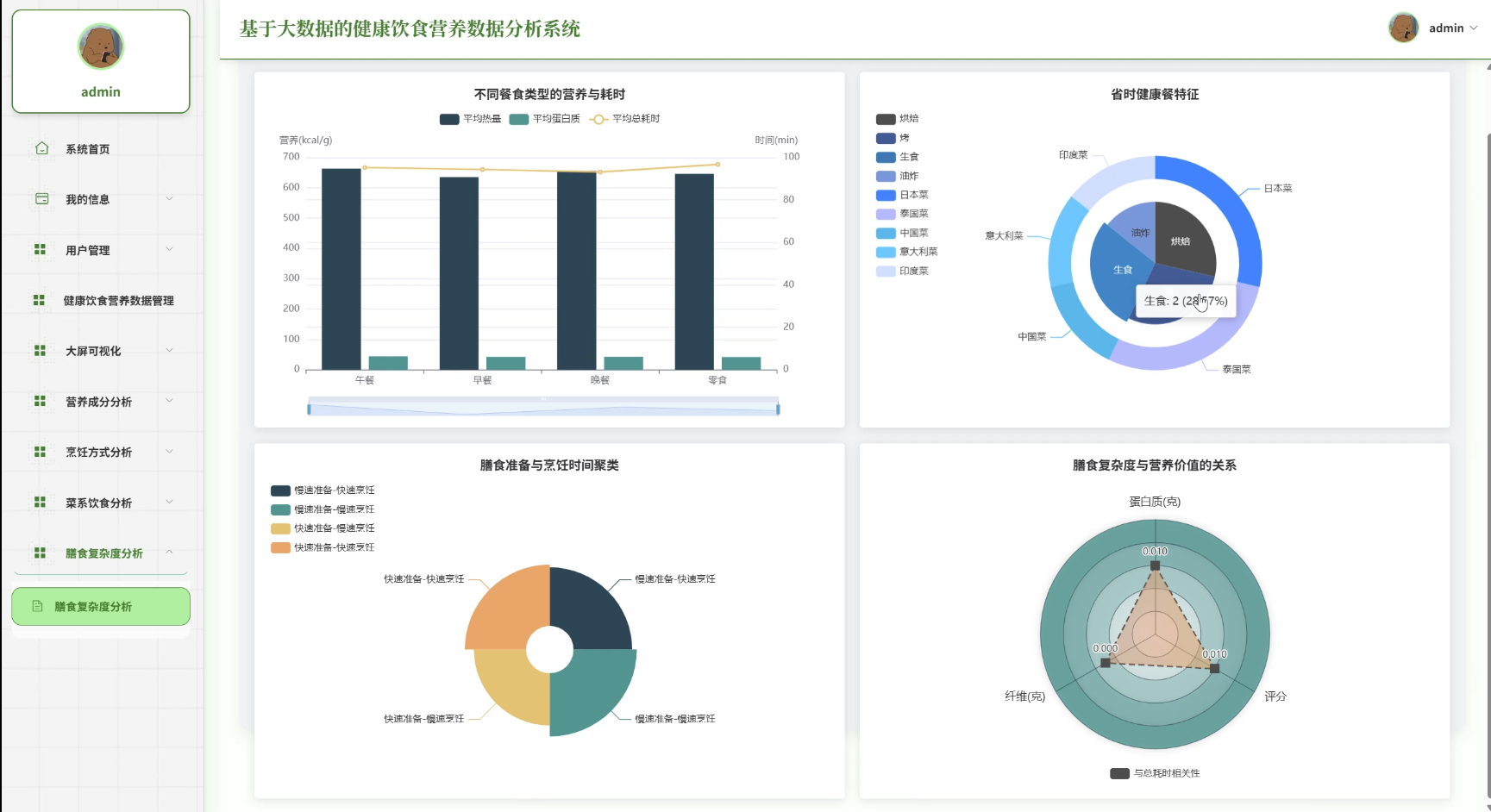Click the data zoom slider track
Viewport: 1491px width, 812px height.
(x=543, y=408)
